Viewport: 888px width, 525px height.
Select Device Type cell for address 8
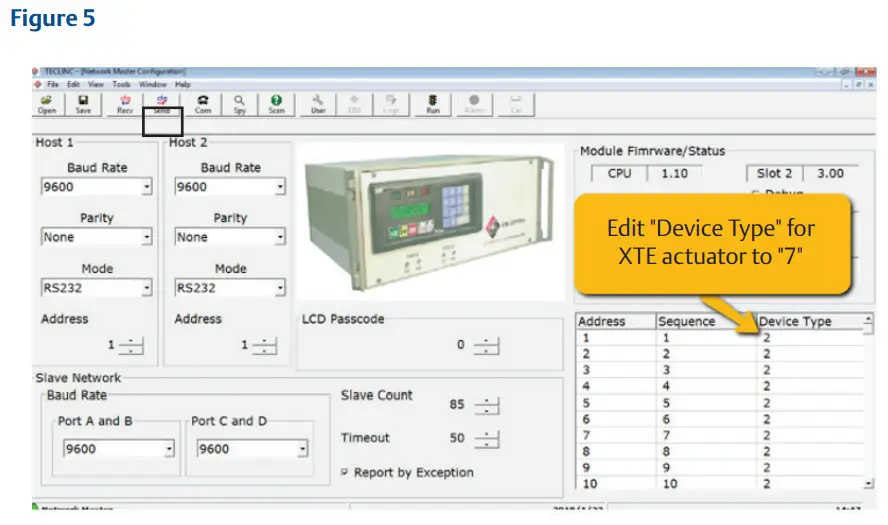[810, 451]
